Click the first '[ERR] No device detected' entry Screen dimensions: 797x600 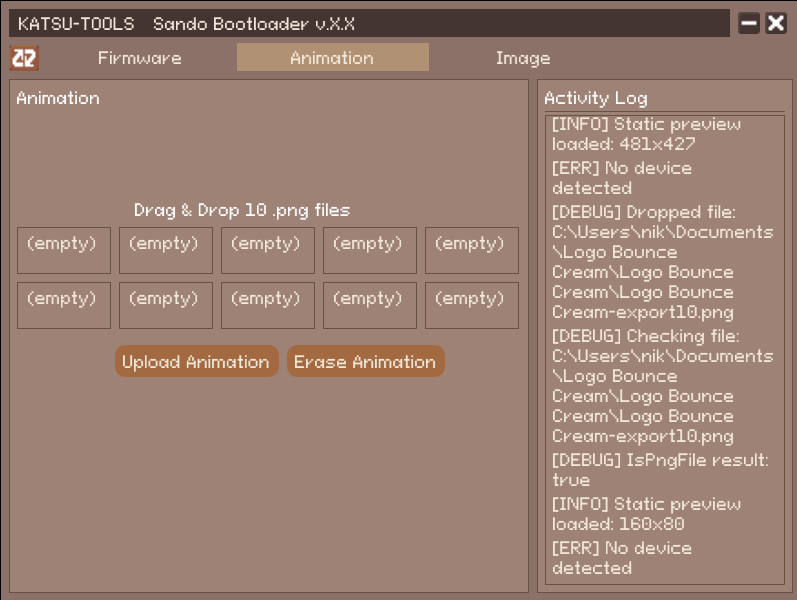coord(622,178)
